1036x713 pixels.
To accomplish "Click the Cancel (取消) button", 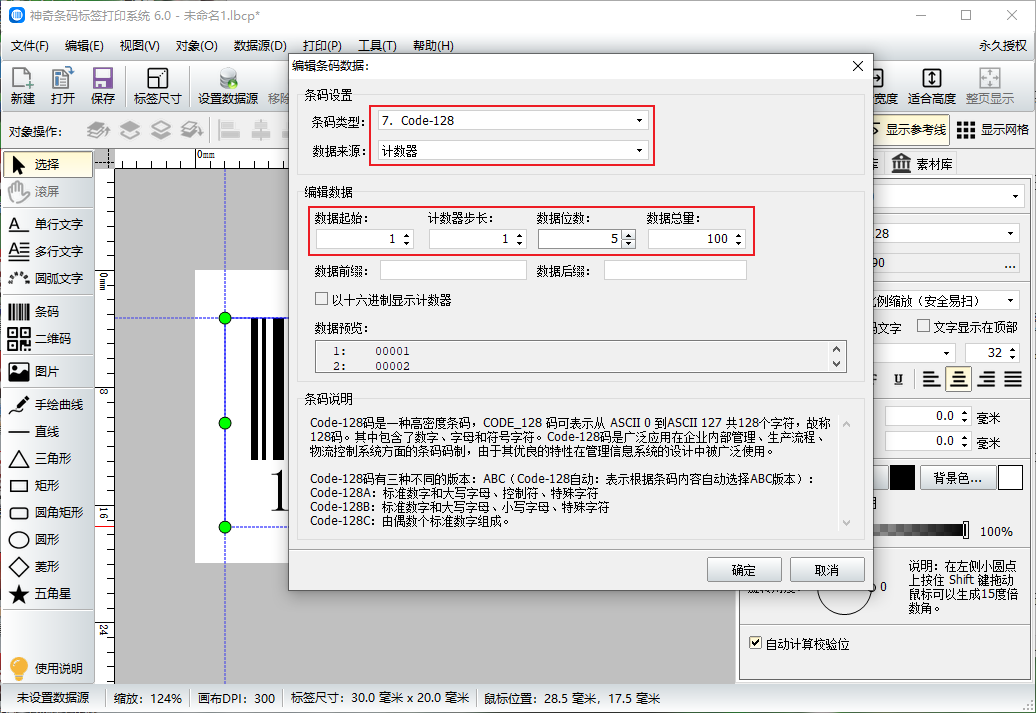I will 826,570.
